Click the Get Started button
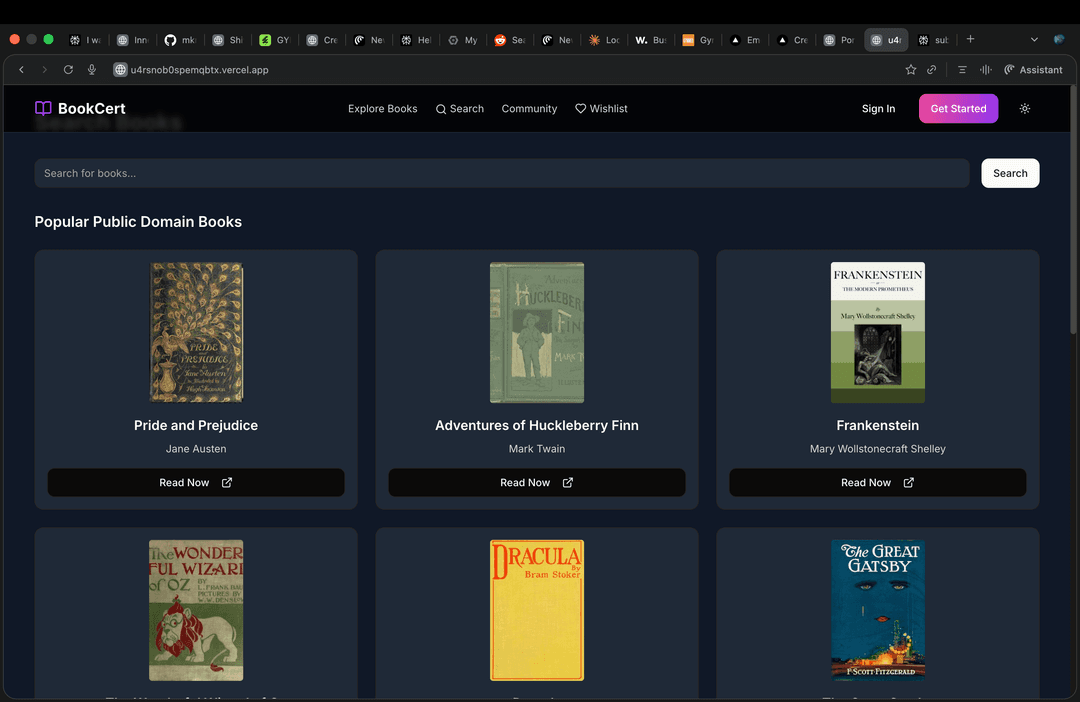 (x=958, y=109)
